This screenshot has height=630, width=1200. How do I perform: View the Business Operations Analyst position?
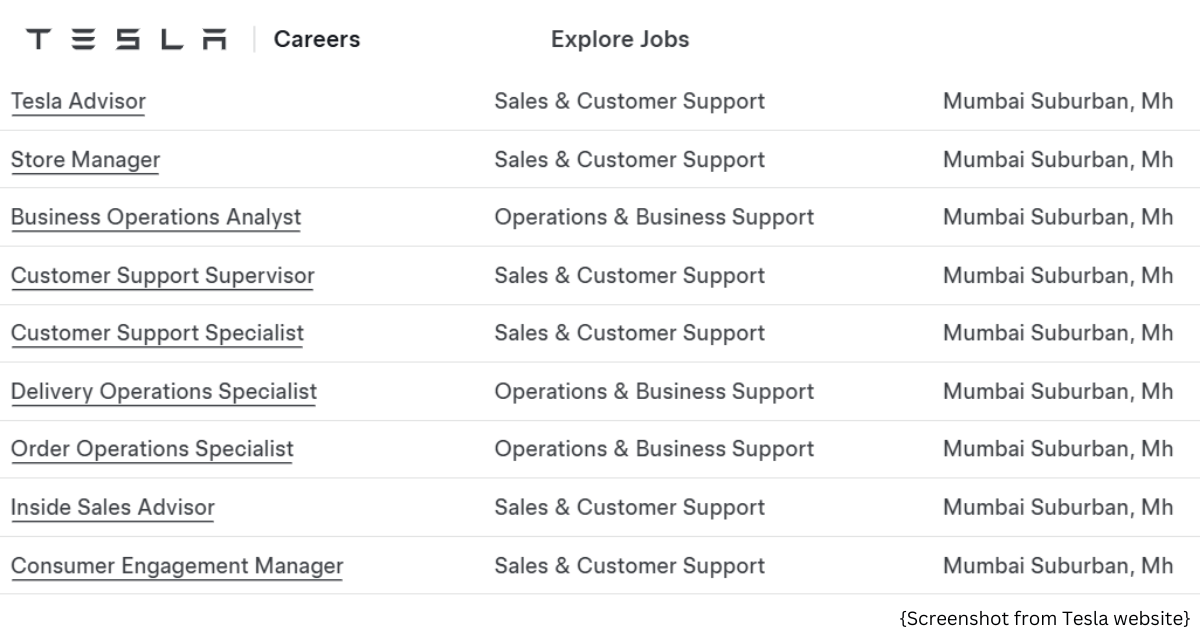click(x=156, y=217)
